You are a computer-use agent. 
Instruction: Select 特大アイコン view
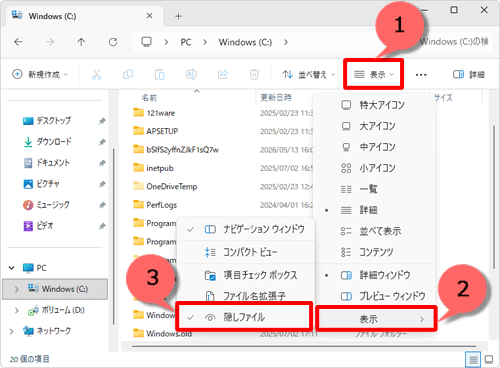[x=375, y=105]
